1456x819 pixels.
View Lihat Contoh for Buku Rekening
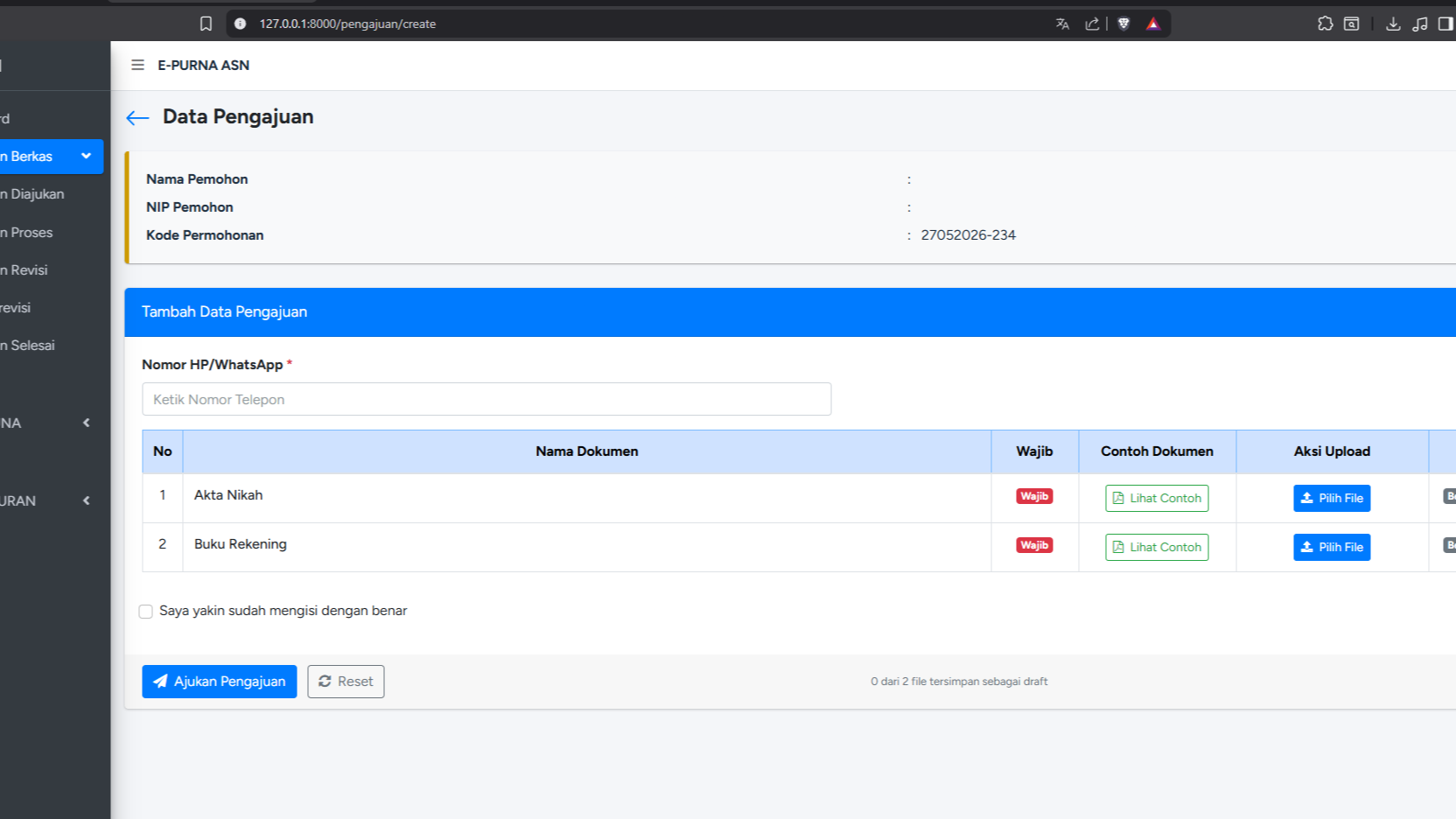(1157, 547)
